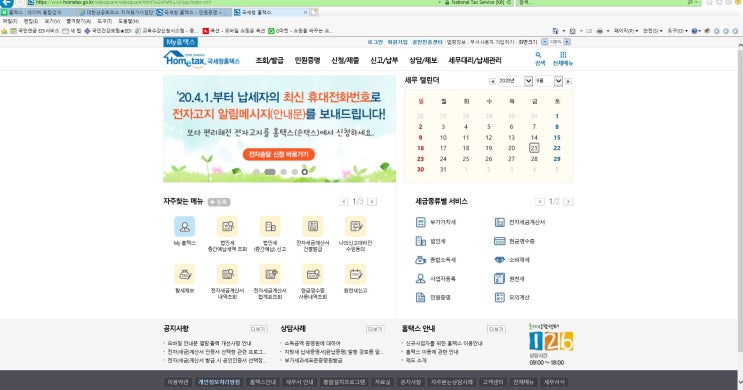This screenshot has width=743, height=390.
Task: Open the zoom 100% dropdown arrow
Action: (x=567, y=42)
